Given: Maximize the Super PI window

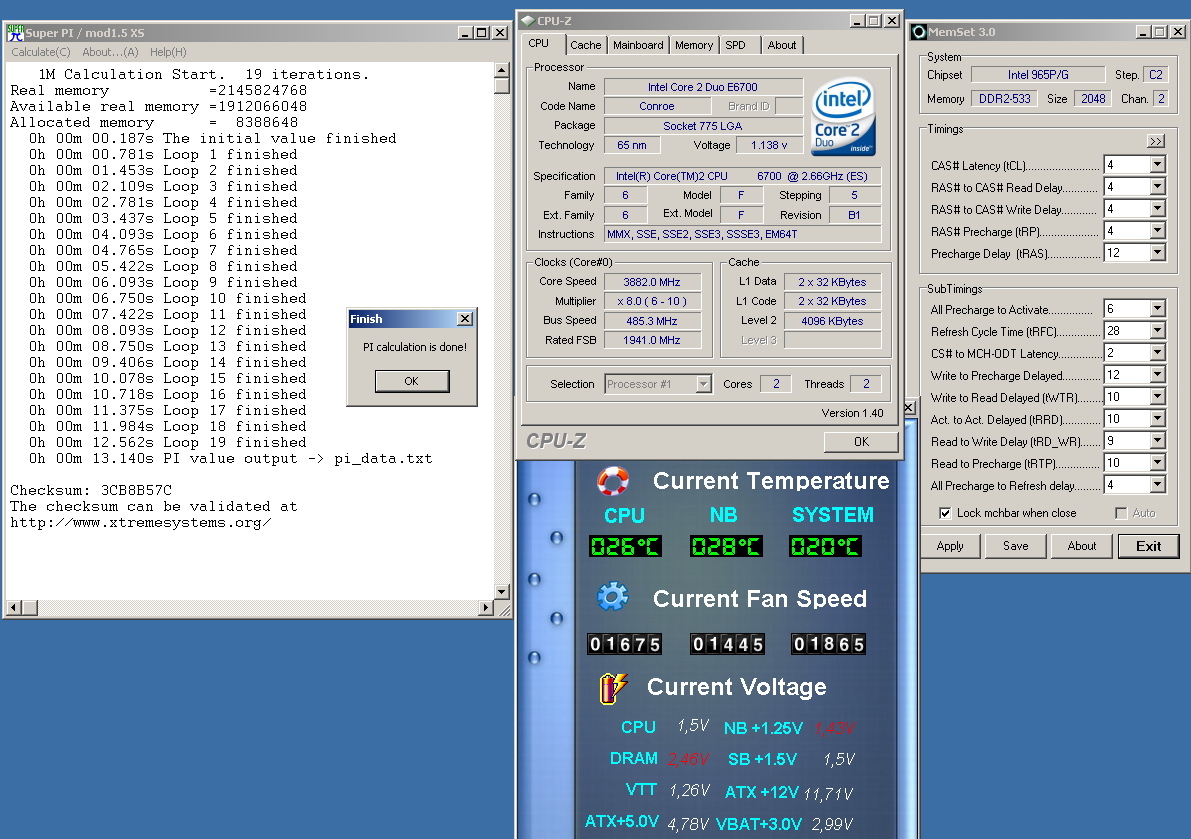Looking at the screenshot, I should 482,33.
